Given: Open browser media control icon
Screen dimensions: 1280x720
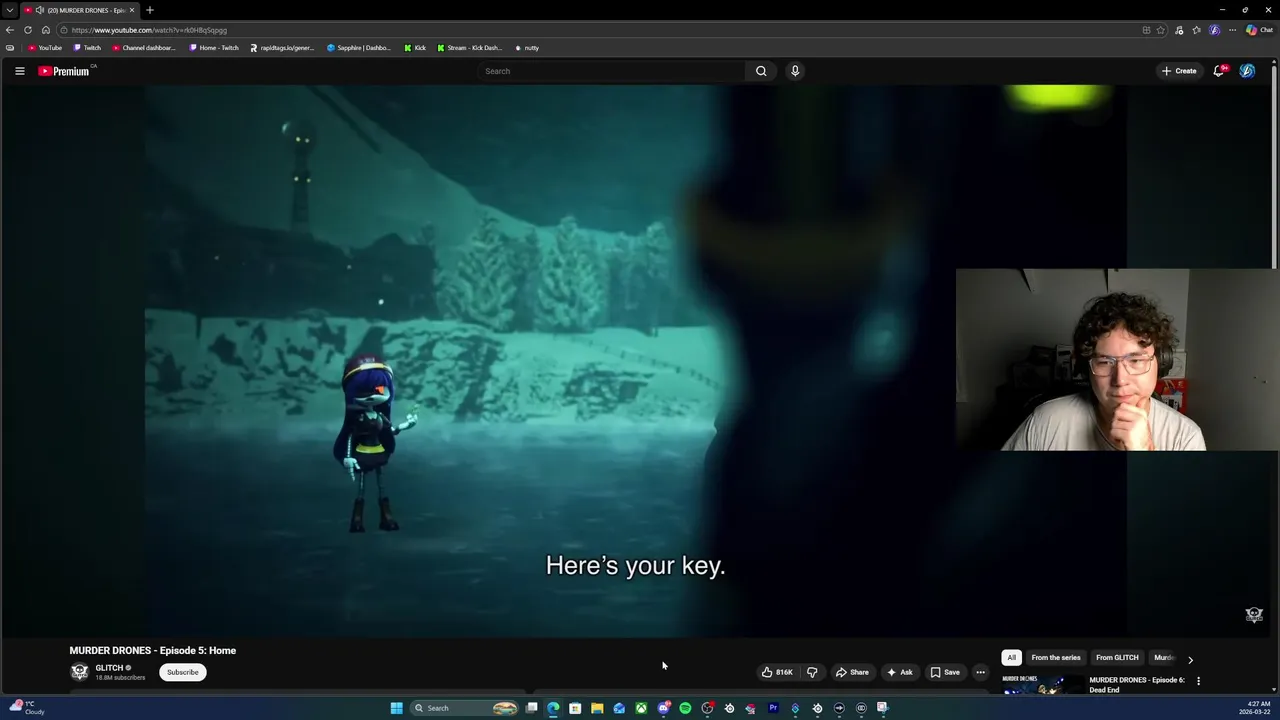Looking at the screenshot, I should [x=1179, y=30].
